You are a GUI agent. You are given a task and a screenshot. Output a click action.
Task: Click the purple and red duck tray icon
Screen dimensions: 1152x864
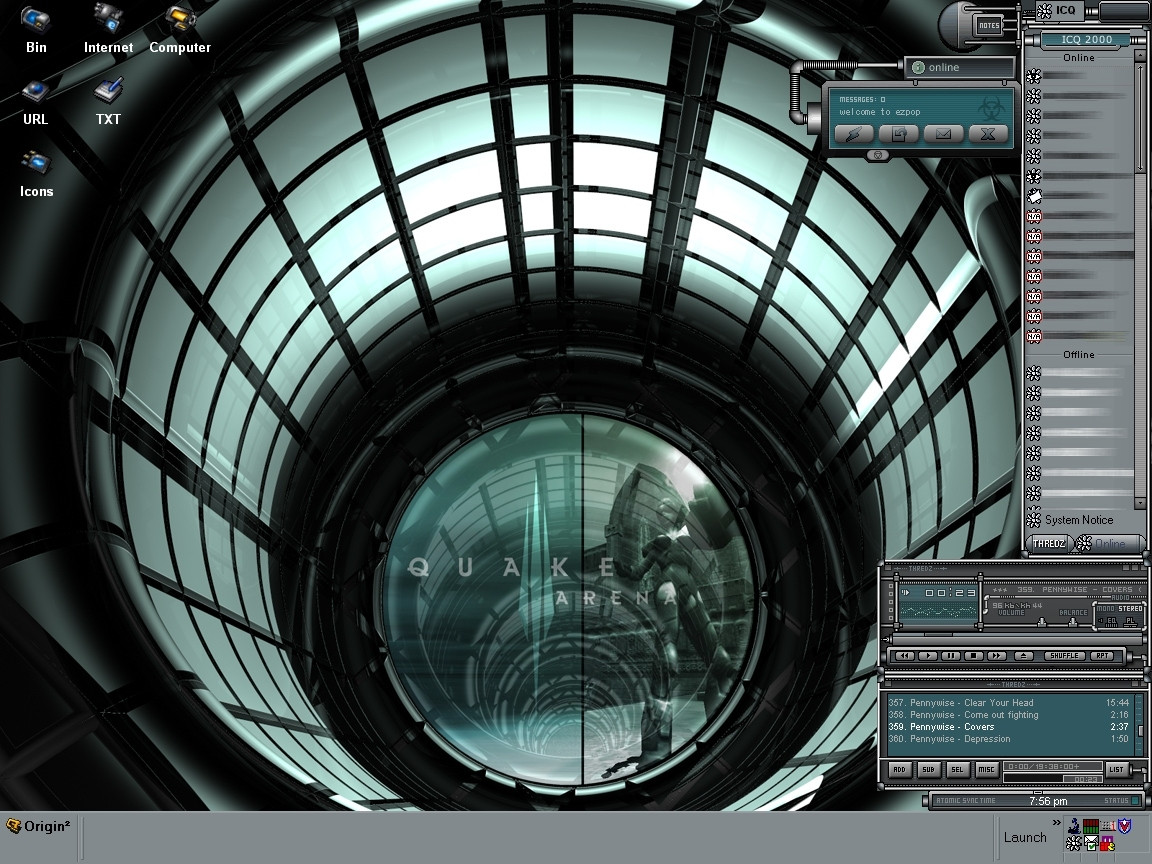tap(1107, 843)
